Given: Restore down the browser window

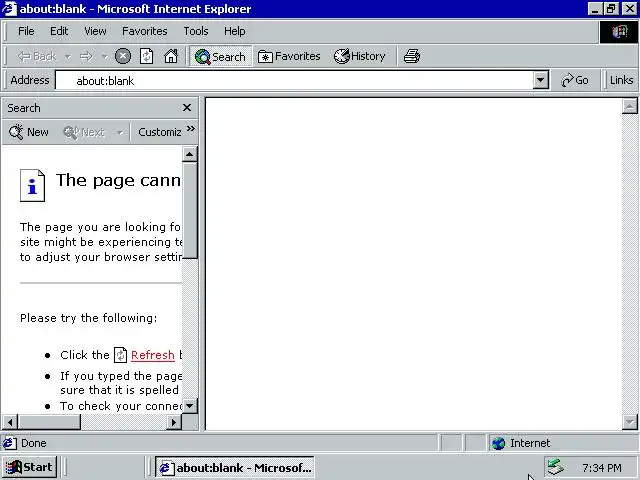Looking at the screenshot, I should 611,9.
